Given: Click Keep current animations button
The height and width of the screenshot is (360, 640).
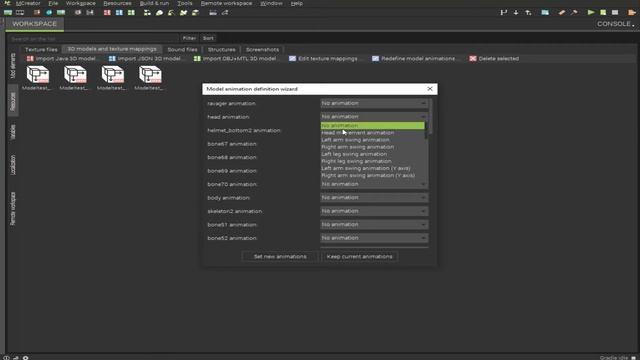Looking at the screenshot, I should [360, 257].
